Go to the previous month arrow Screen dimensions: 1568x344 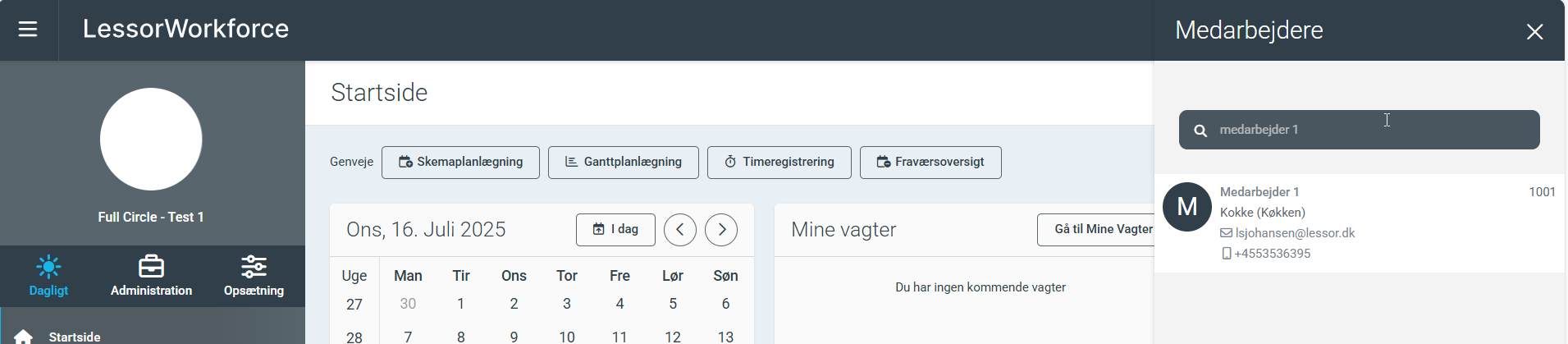[680, 230]
